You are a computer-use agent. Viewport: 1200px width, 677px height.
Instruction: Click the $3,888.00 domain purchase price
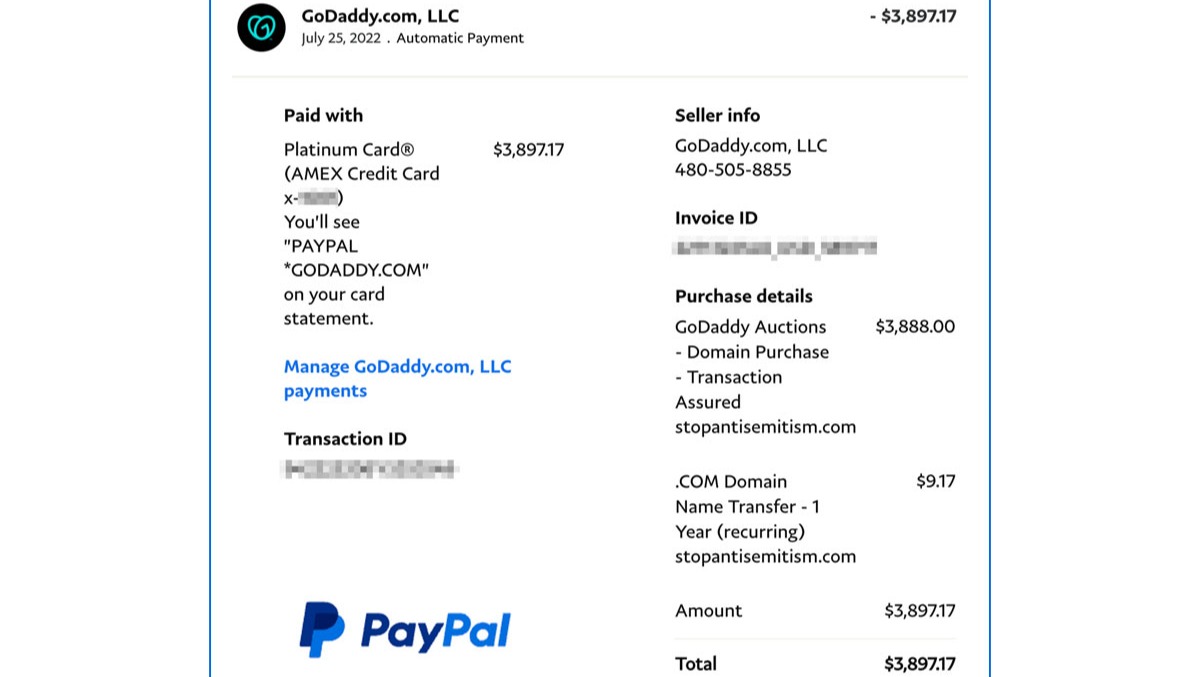coord(915,327)
